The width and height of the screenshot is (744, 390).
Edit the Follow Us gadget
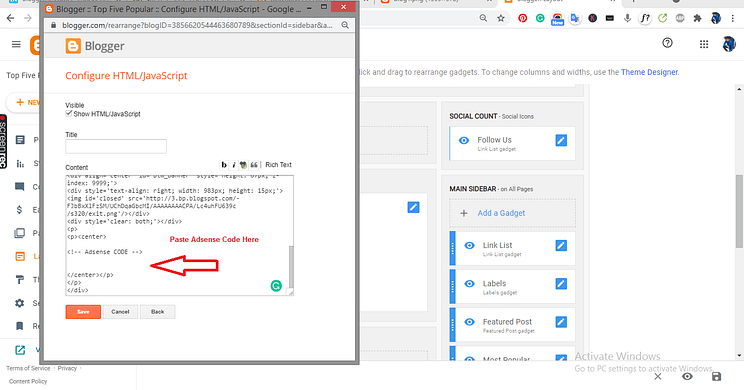tap(561, 140)
